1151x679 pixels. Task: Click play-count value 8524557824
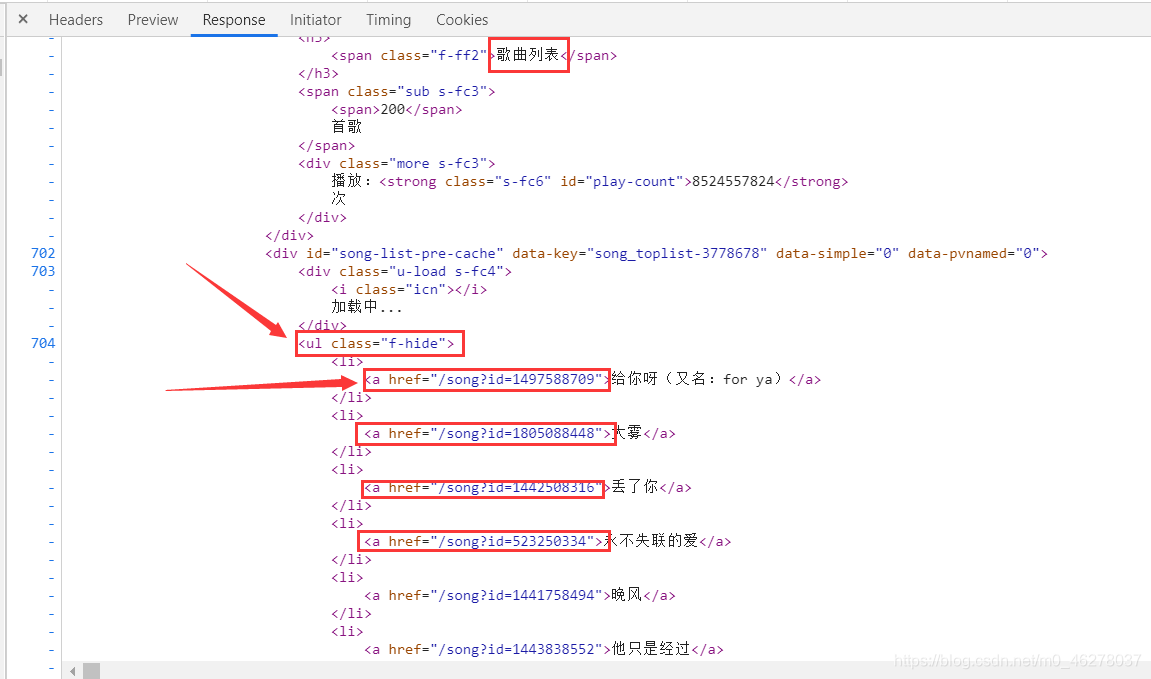(x=733, y=181)
